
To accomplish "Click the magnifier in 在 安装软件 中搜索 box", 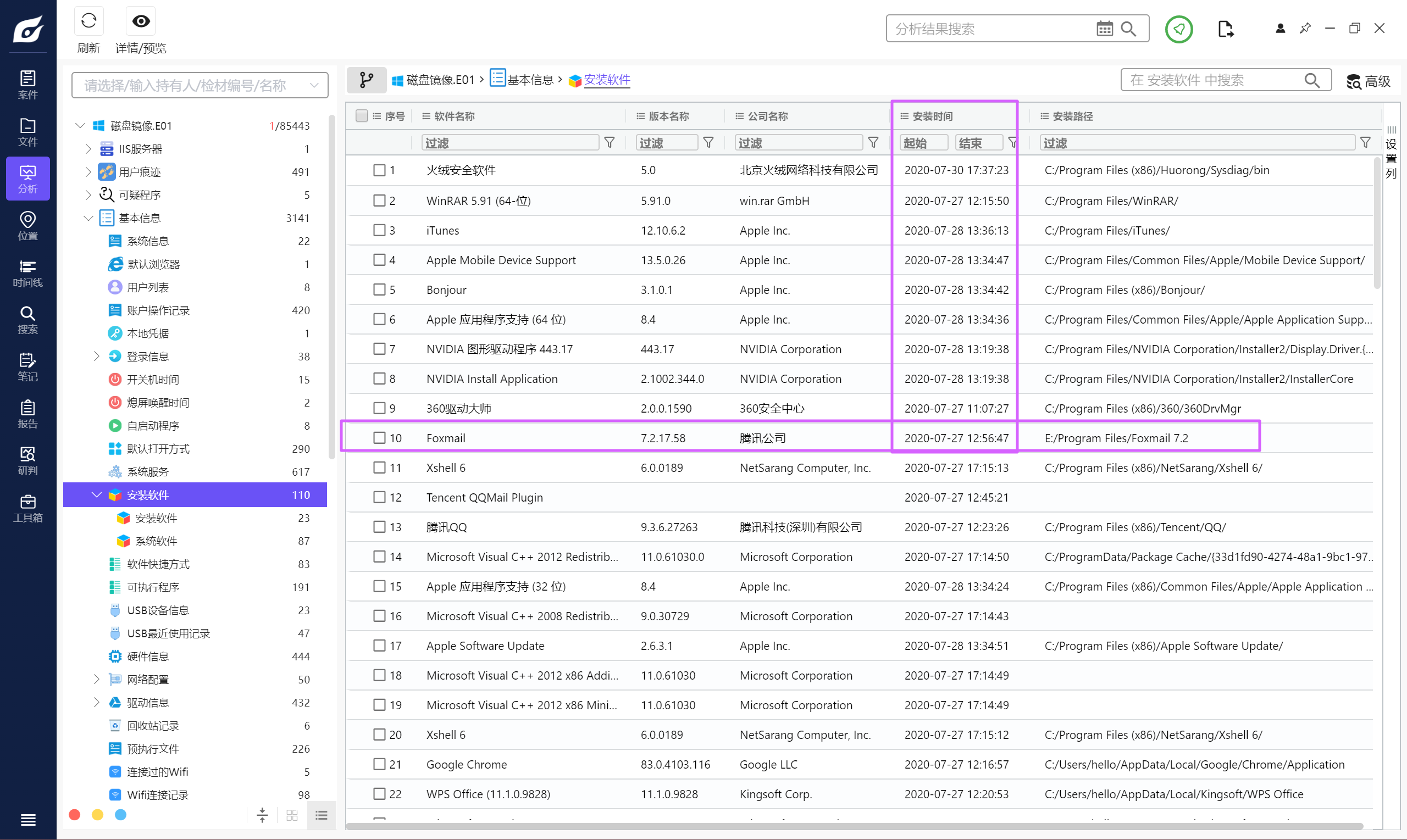I will pyautogui.click(x=1312, y=80).
